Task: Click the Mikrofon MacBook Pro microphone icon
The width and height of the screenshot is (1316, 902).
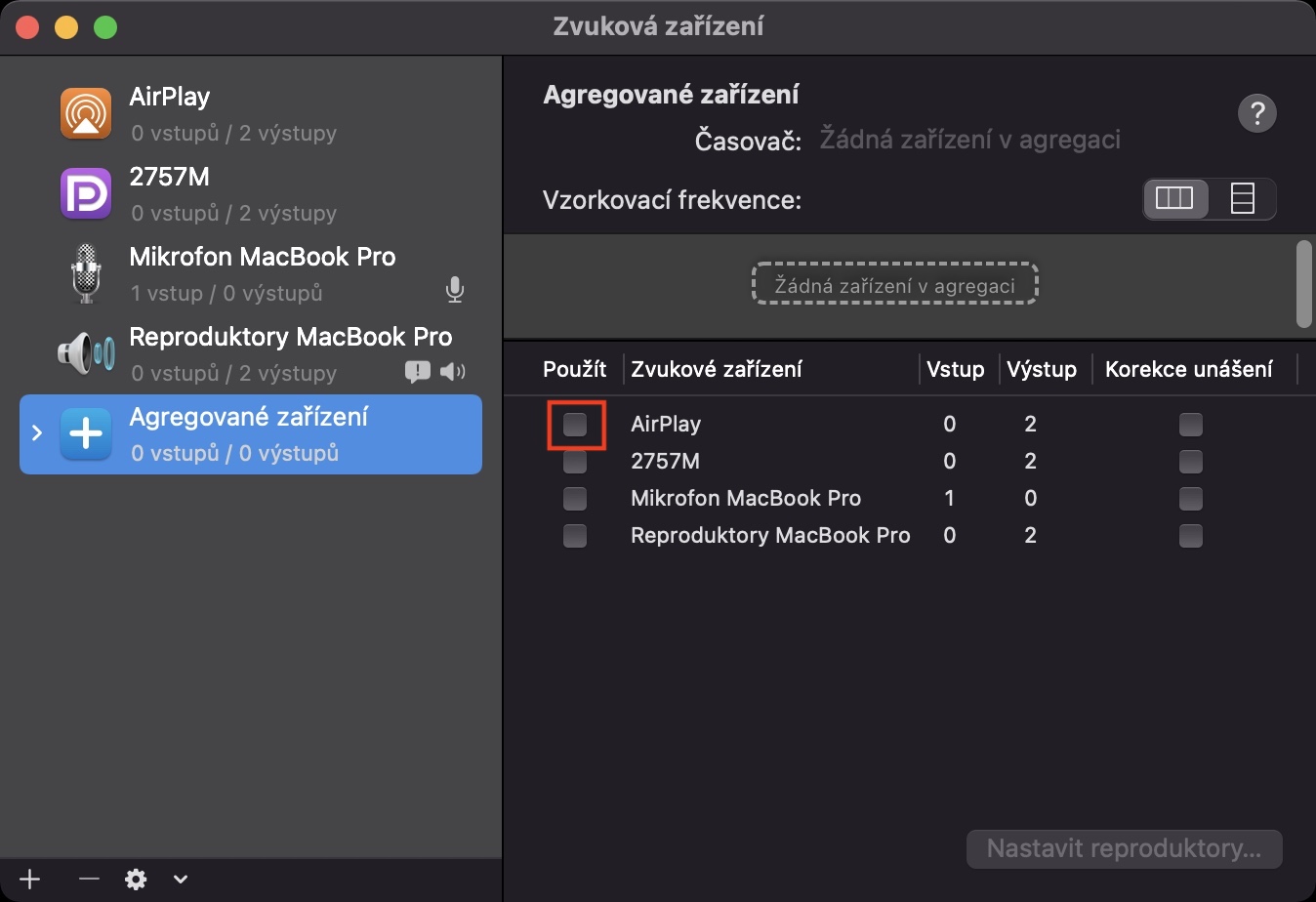Action: (86, 273)
